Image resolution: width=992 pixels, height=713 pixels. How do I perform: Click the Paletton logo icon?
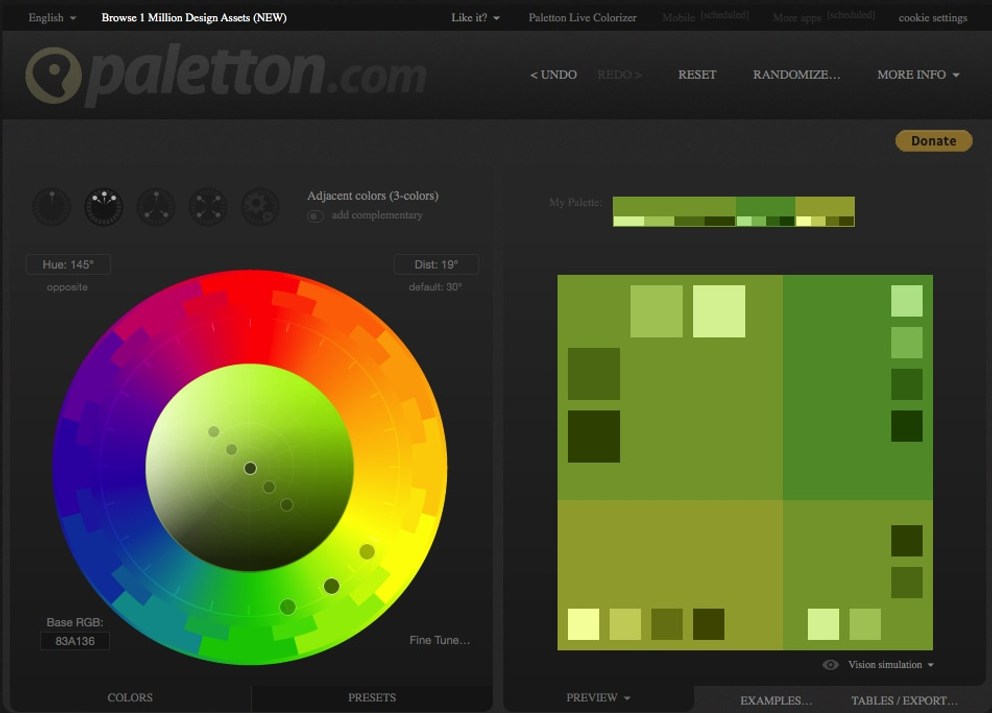tap(54, 75)
